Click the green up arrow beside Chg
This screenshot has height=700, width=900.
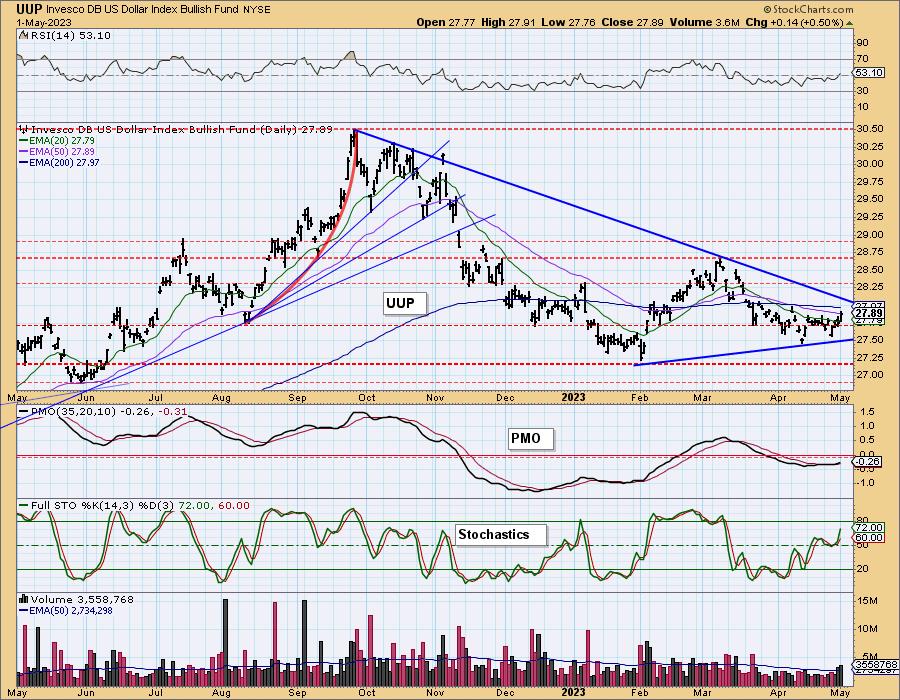click(x=849, y=23)
